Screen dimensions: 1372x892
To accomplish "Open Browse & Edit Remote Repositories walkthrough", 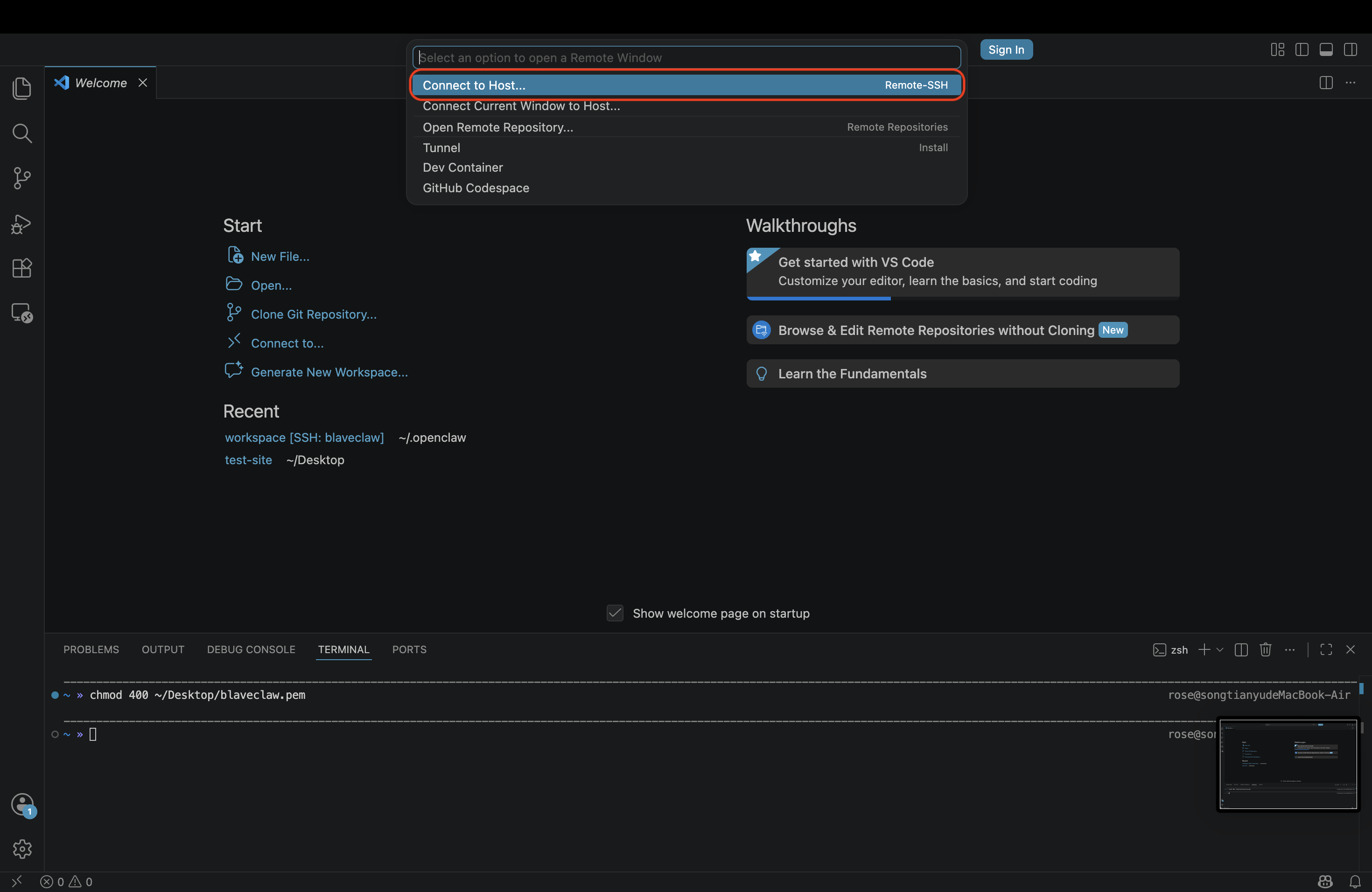I will pos(963,330).
